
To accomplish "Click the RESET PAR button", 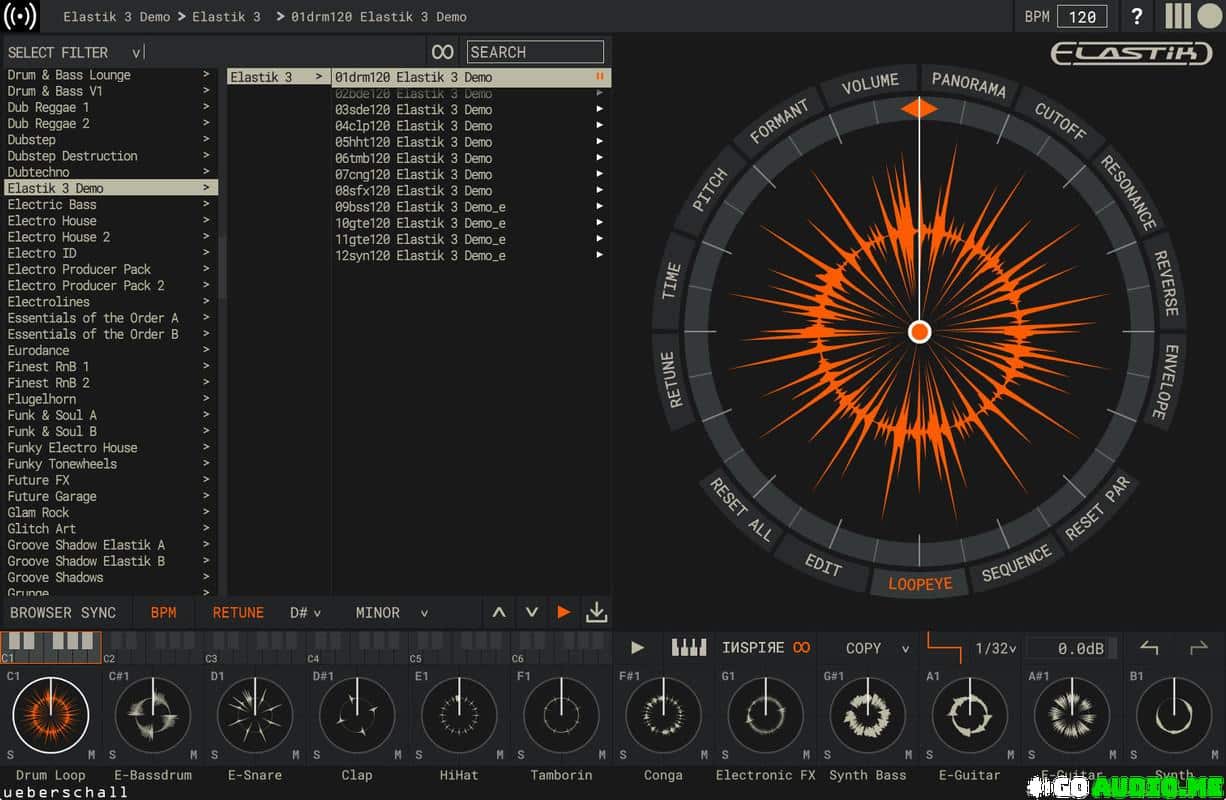I will point(1097,508).
